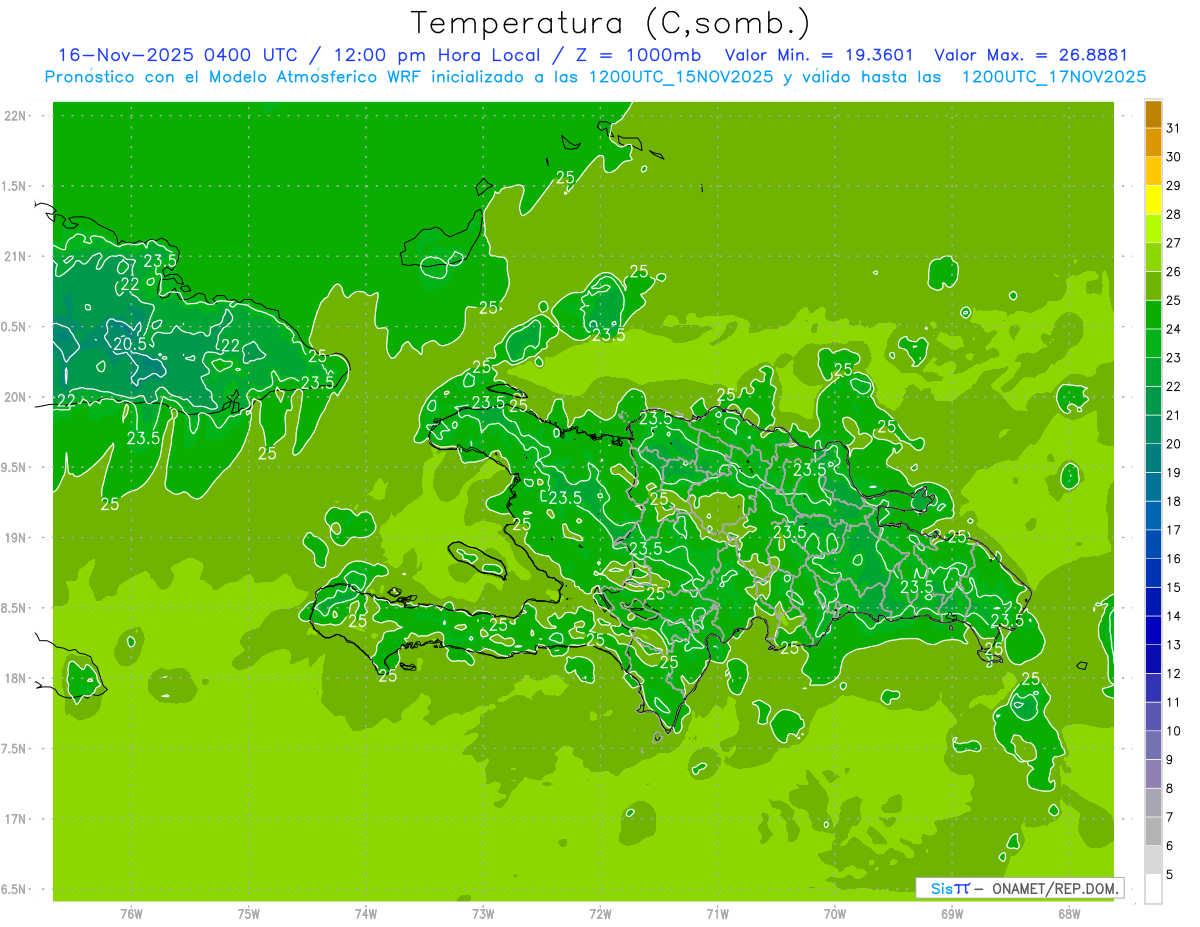This screenshot has width=1200, height=927.
Task: Click the color scale label 26
Action: click(1173, 272)
